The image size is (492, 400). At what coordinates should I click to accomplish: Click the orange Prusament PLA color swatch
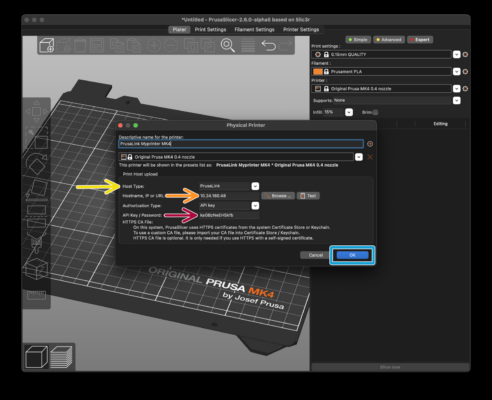point(318,72)
